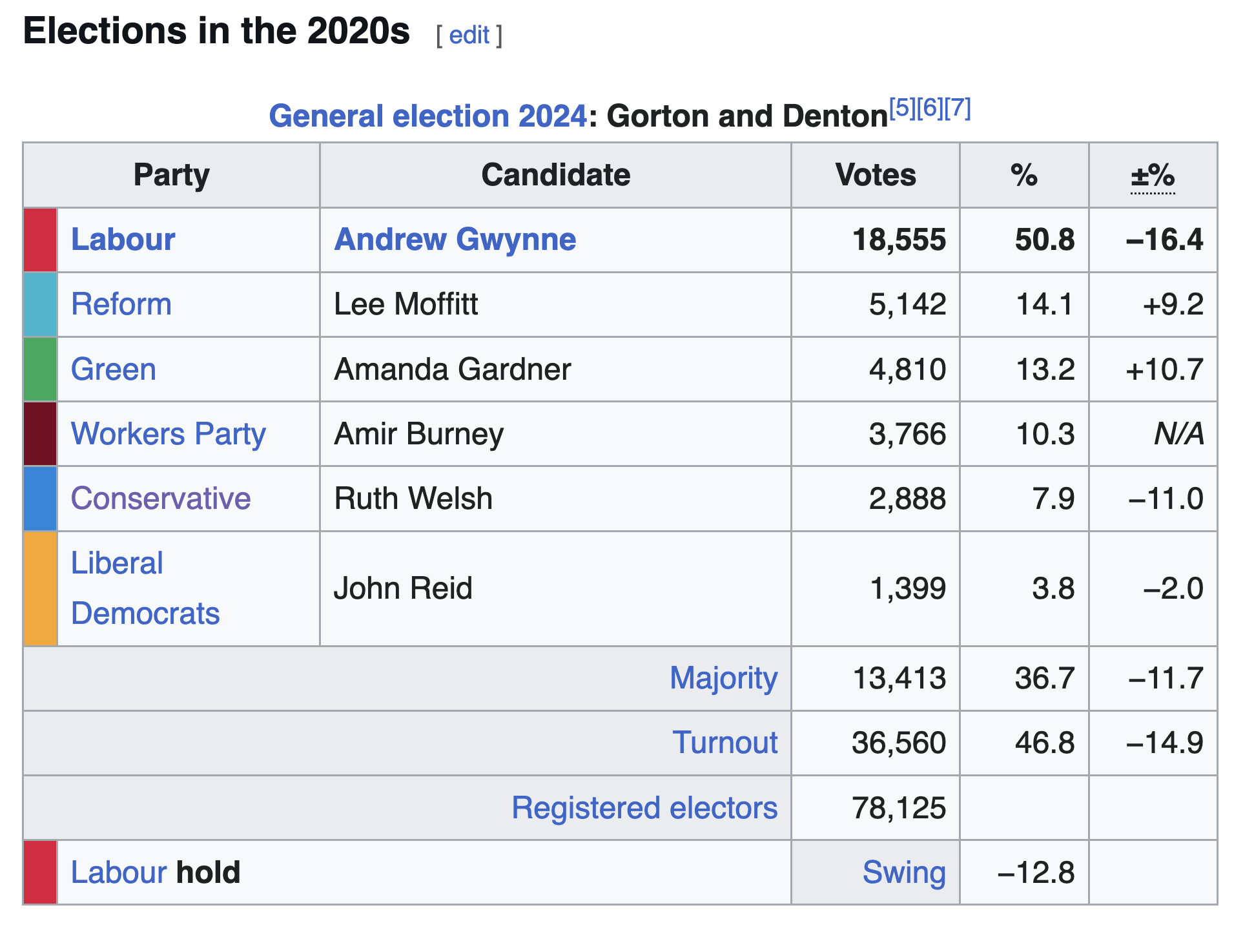This screenshot has width=1254, height=952.
Task: Click the Labour link beside hold
Action: tap(119, 873)
